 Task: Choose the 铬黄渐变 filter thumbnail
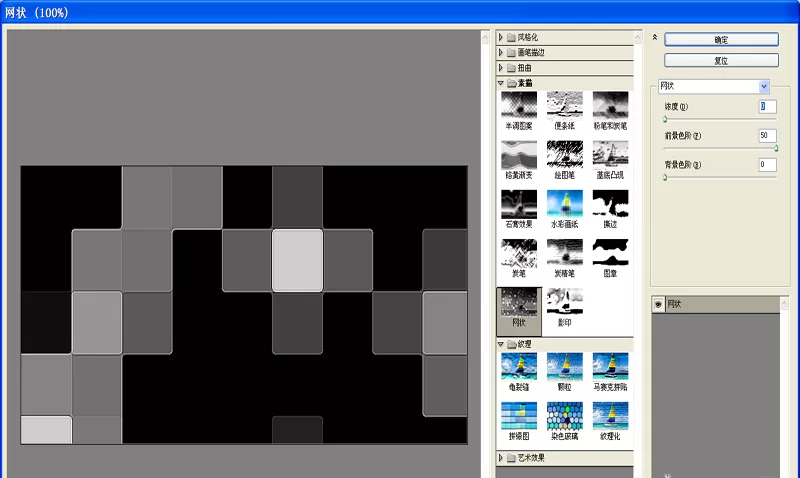click(x=519, y=154)
